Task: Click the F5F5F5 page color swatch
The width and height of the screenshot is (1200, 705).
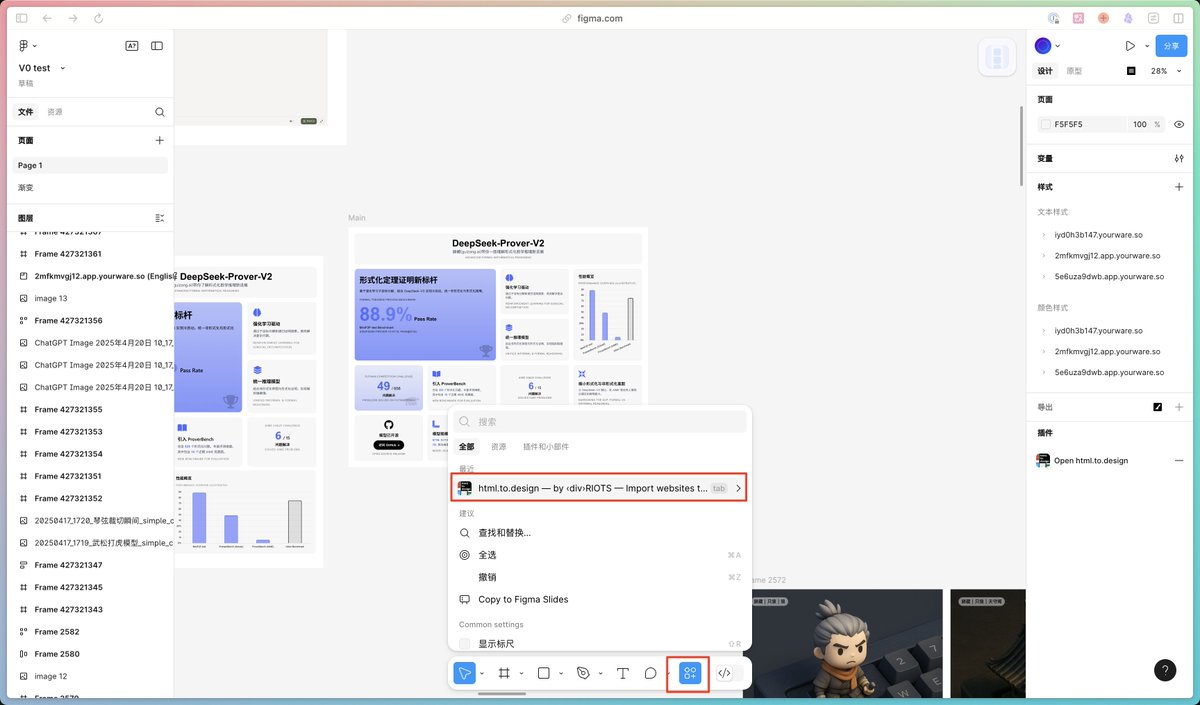Action: tap(1046, 124)
